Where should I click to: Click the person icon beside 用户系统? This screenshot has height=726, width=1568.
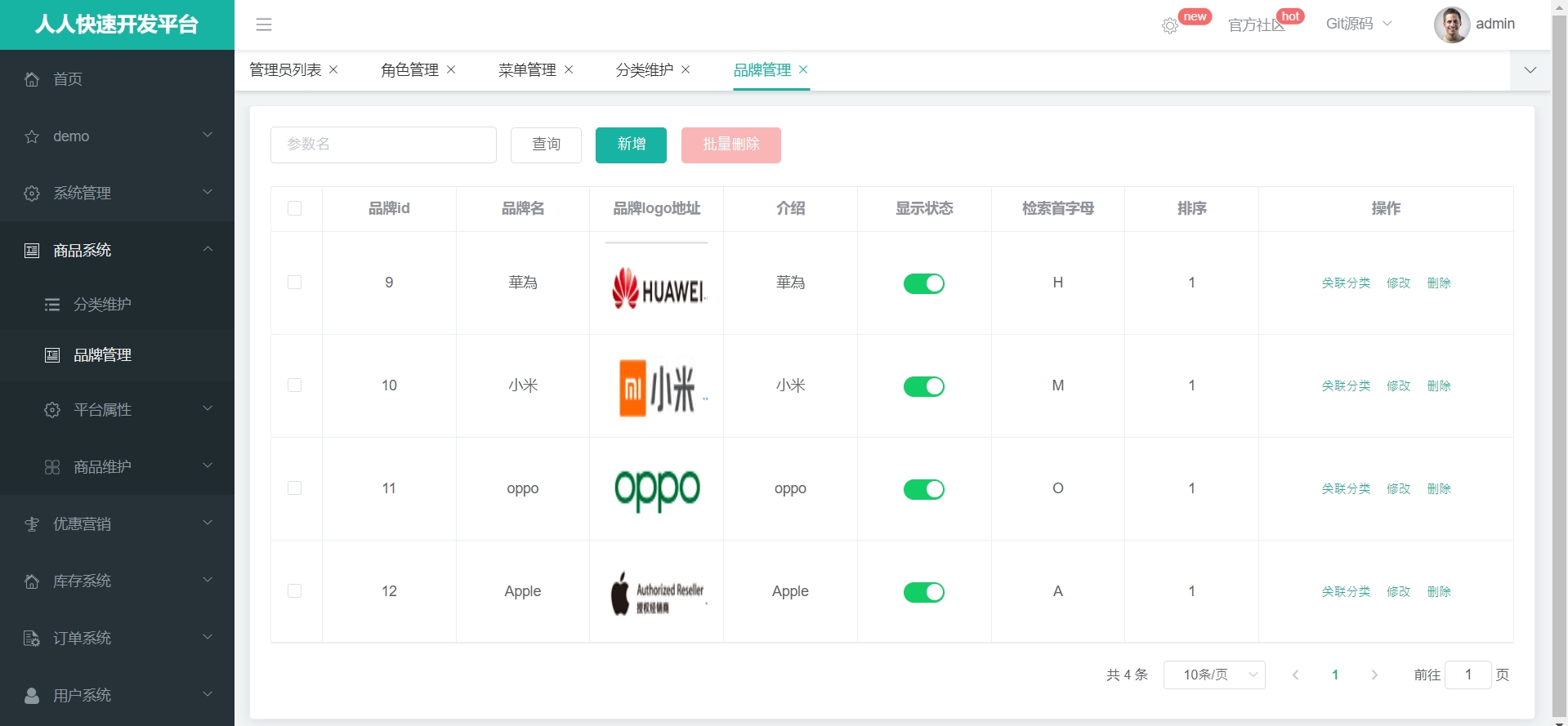(32, 696)
